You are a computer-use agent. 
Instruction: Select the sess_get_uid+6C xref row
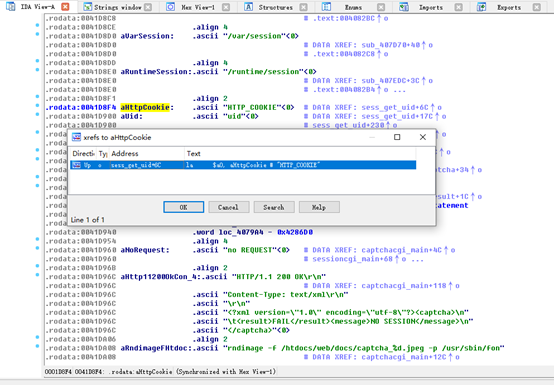tap(243, 165)
